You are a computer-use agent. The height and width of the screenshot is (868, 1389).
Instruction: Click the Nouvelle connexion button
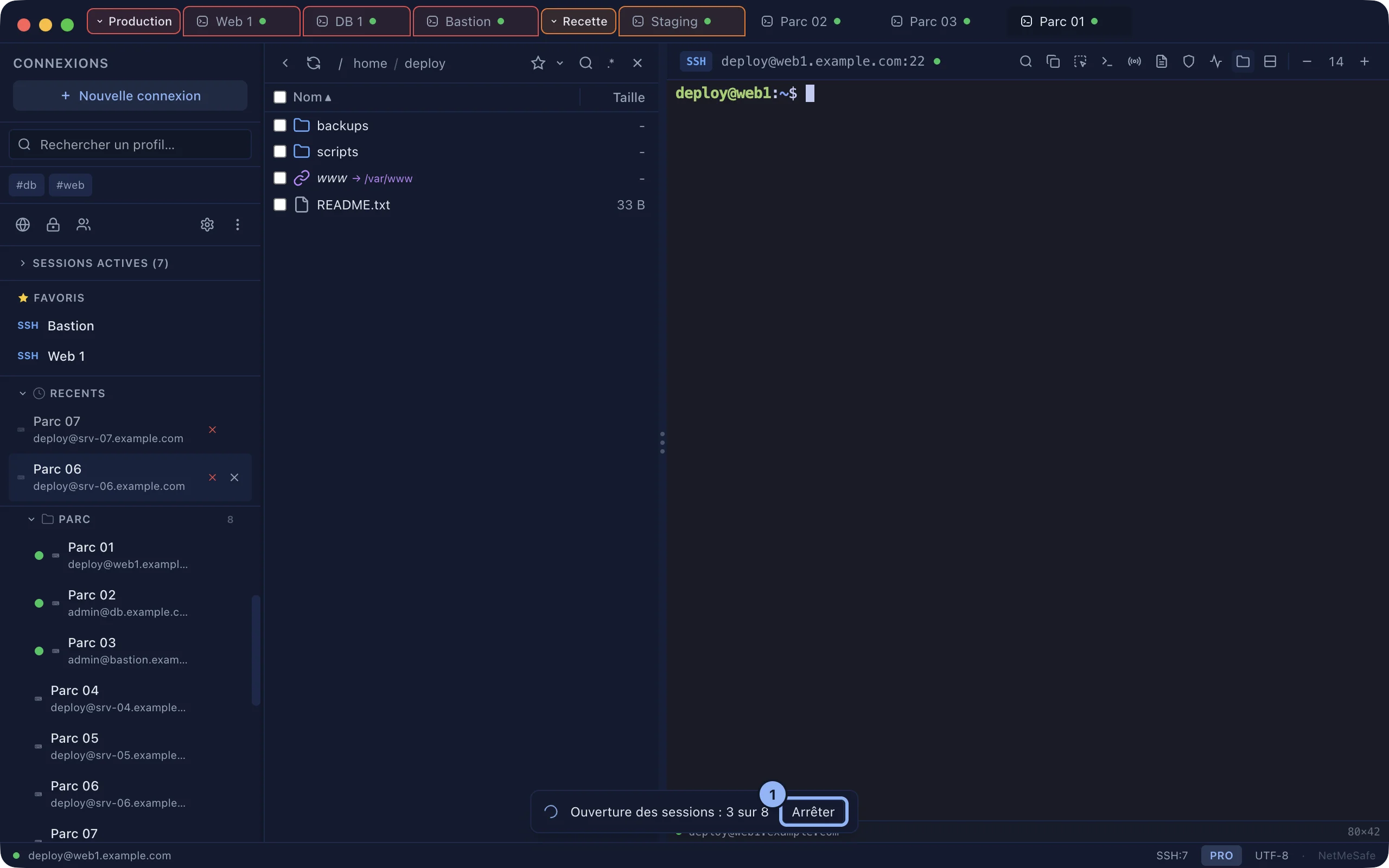130,96
